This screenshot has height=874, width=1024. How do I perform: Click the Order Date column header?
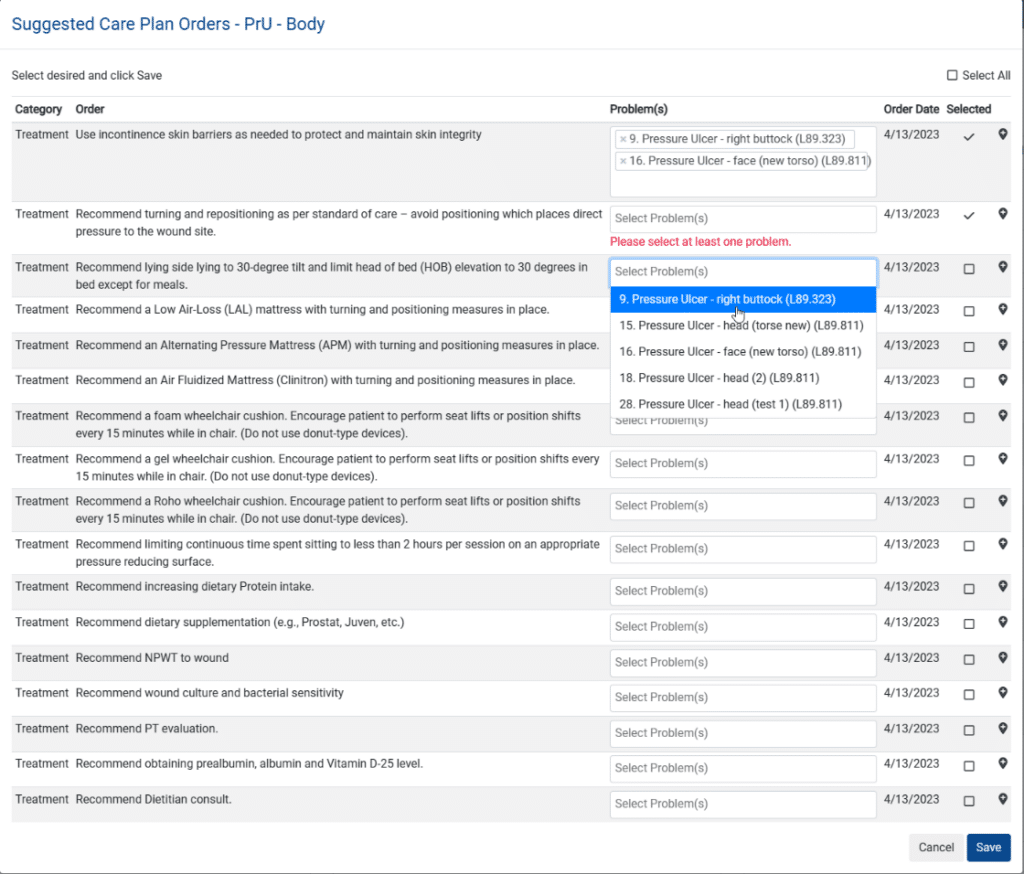(911, 109)
